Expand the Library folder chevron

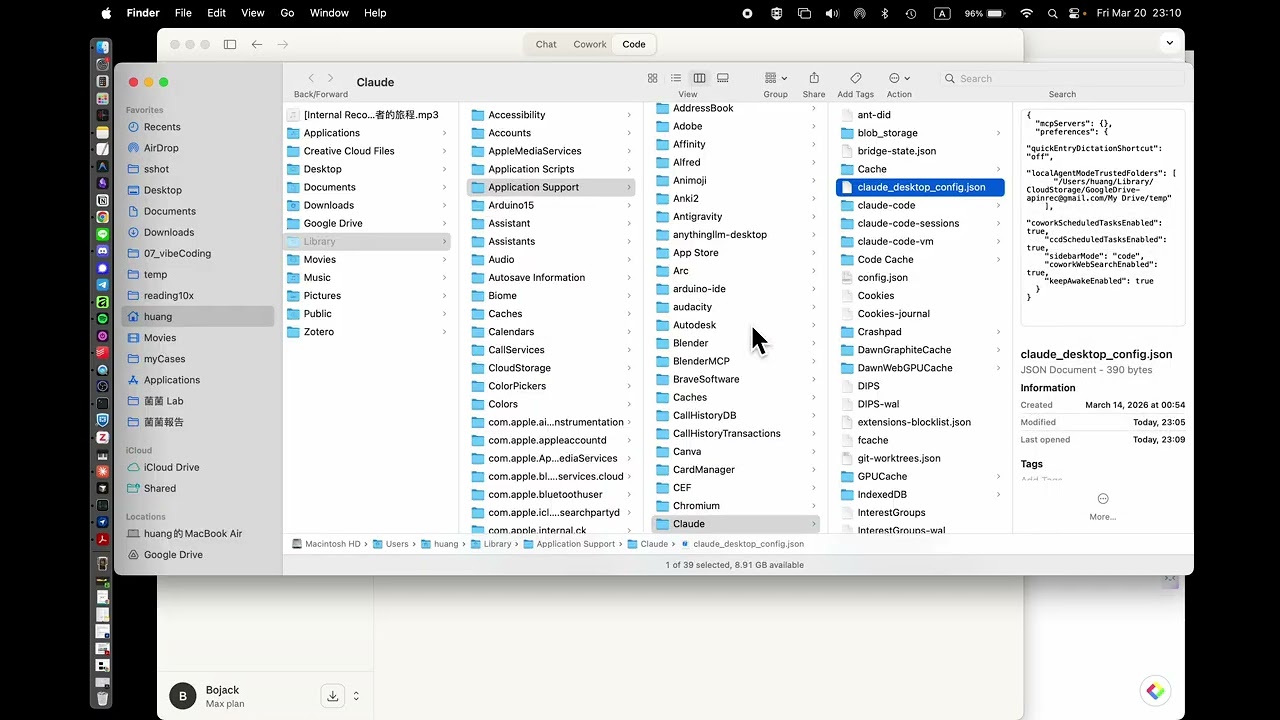point(444,241)
